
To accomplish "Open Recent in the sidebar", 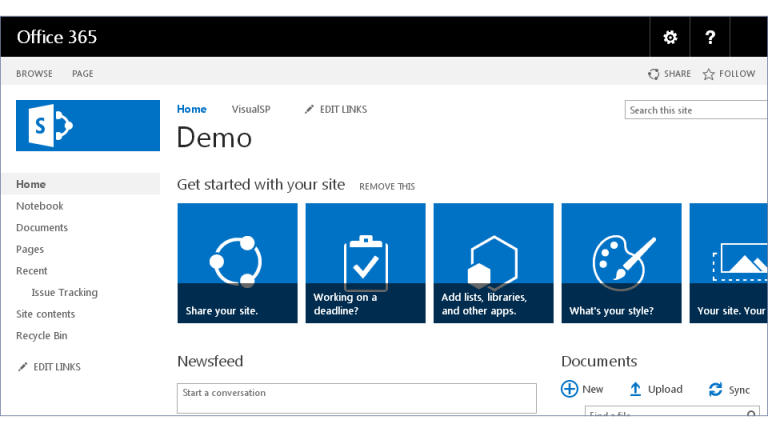I will click(32, 271).
